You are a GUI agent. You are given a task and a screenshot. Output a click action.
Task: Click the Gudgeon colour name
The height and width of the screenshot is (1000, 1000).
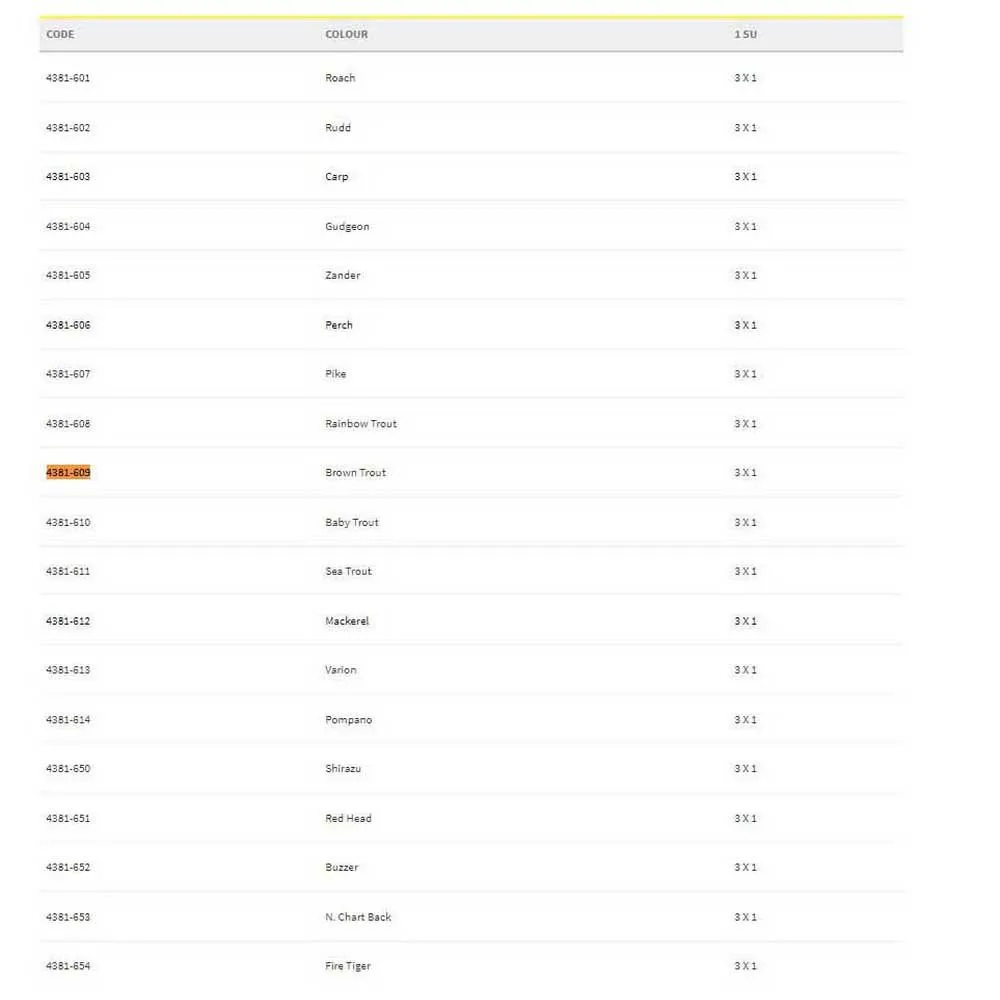point(347,227)
